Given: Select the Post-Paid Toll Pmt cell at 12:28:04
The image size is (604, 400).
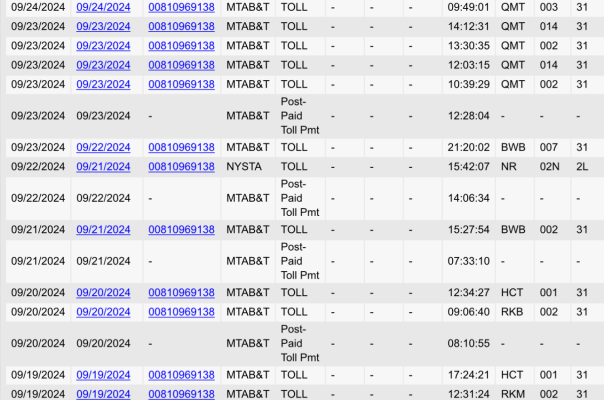Looking at the screenshot, I should coord(300,116).
